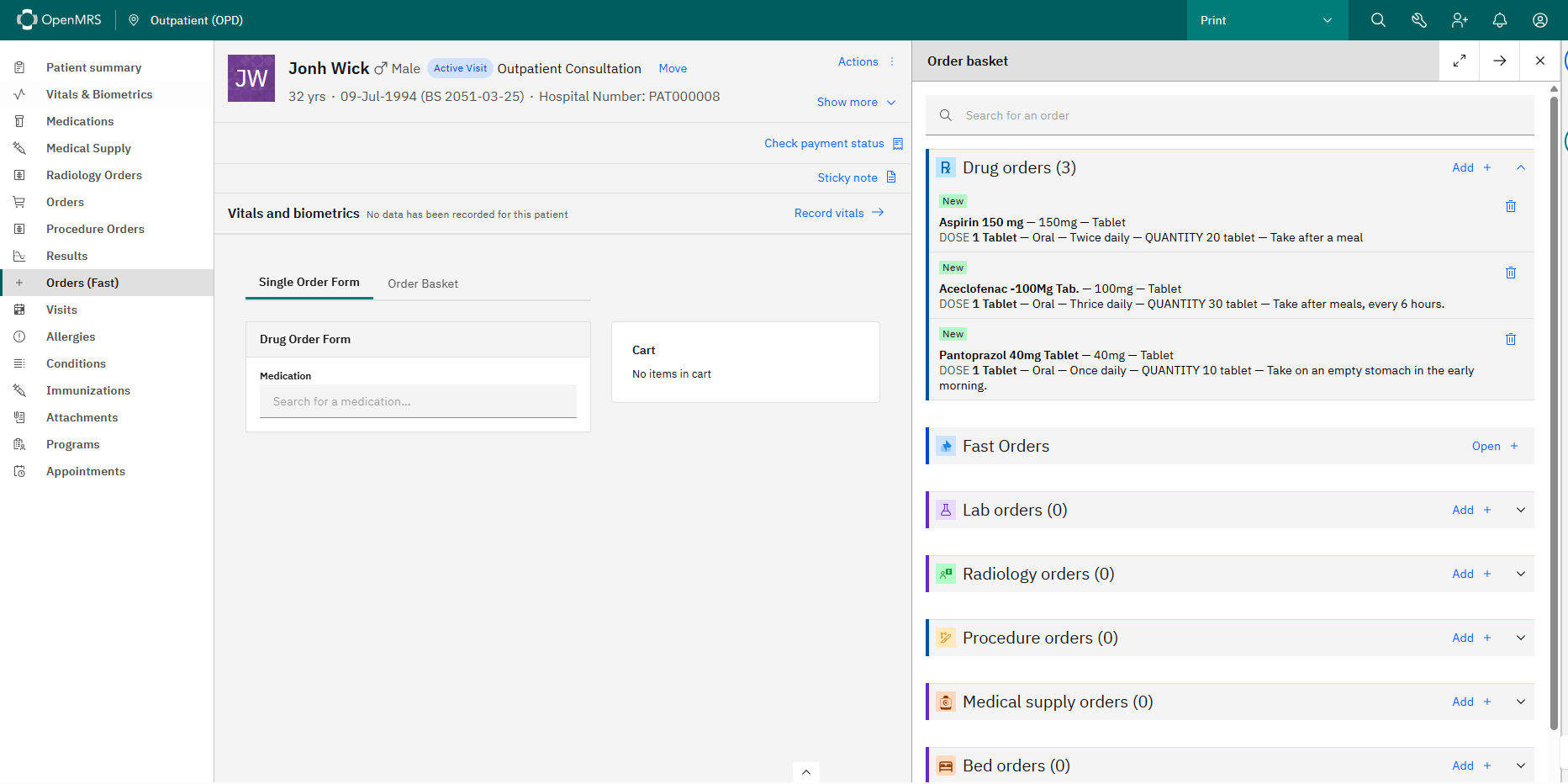The width and height of the screenshot is (1568, 784).
Task: Click the add patient icon
Action: coord(1460,20)
